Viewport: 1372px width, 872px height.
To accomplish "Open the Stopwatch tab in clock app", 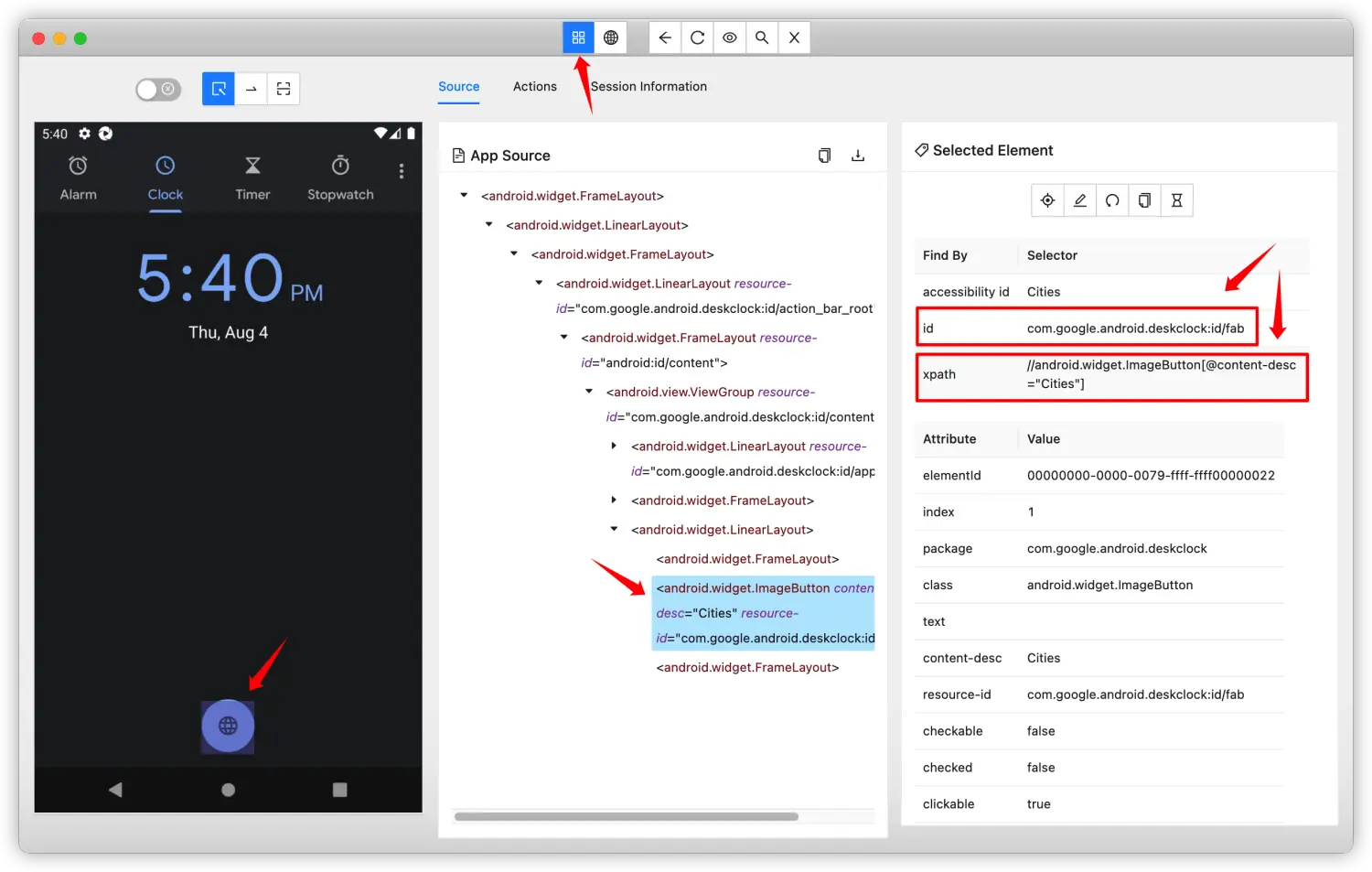I will (340, 178).
